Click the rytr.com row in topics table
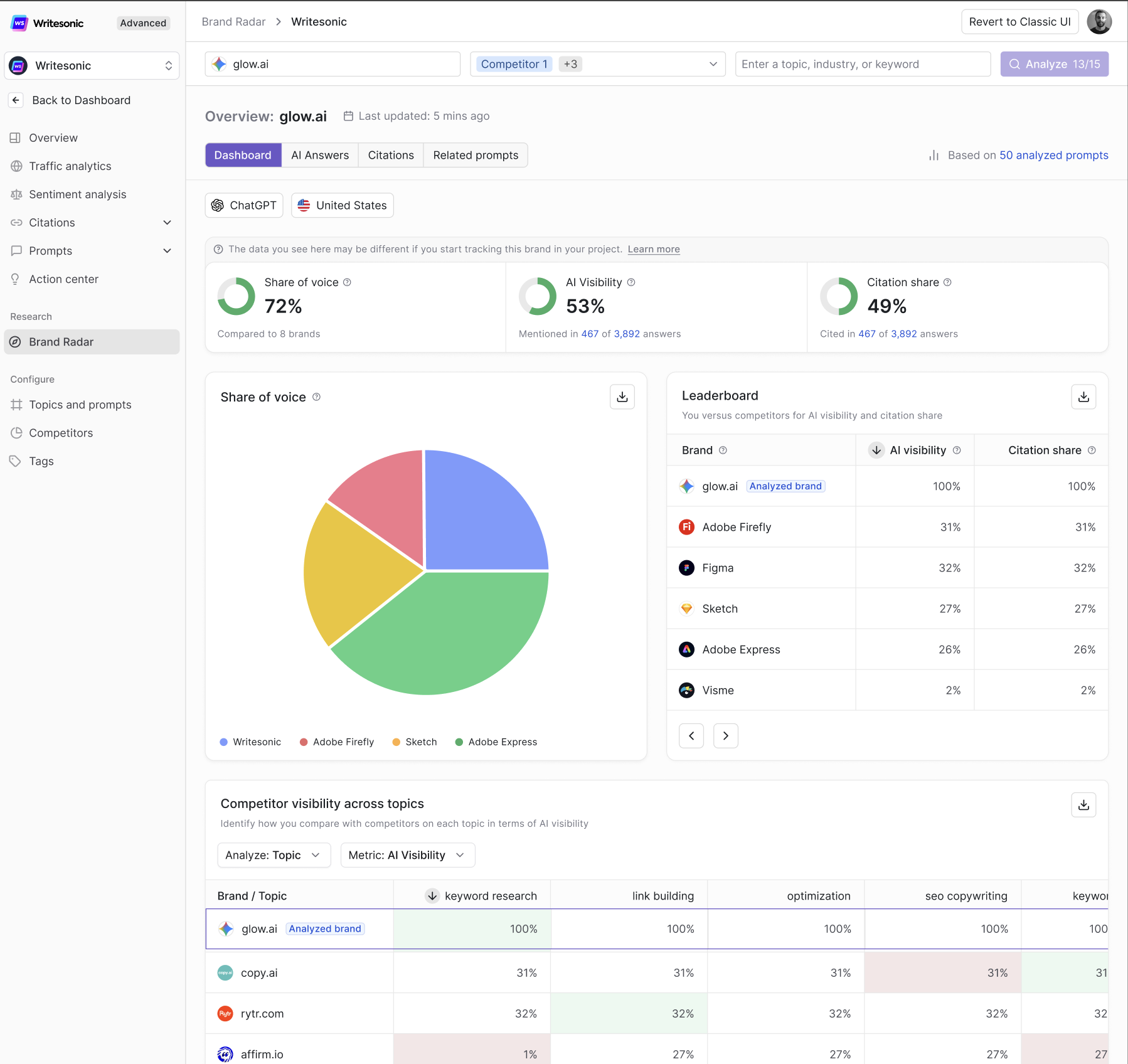1128x1064 pixels. [x=657, y=1014]
